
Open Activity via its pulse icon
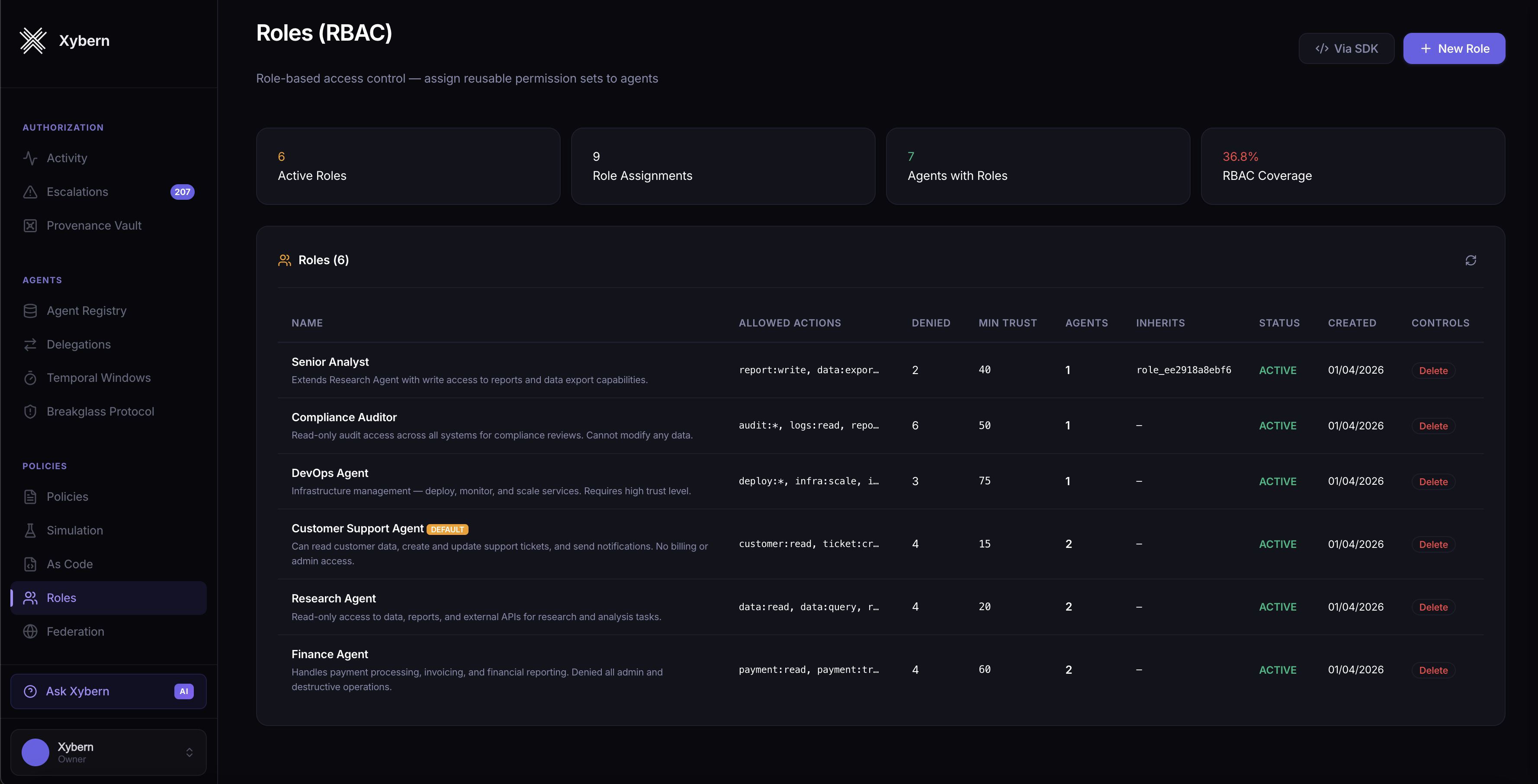30,158
